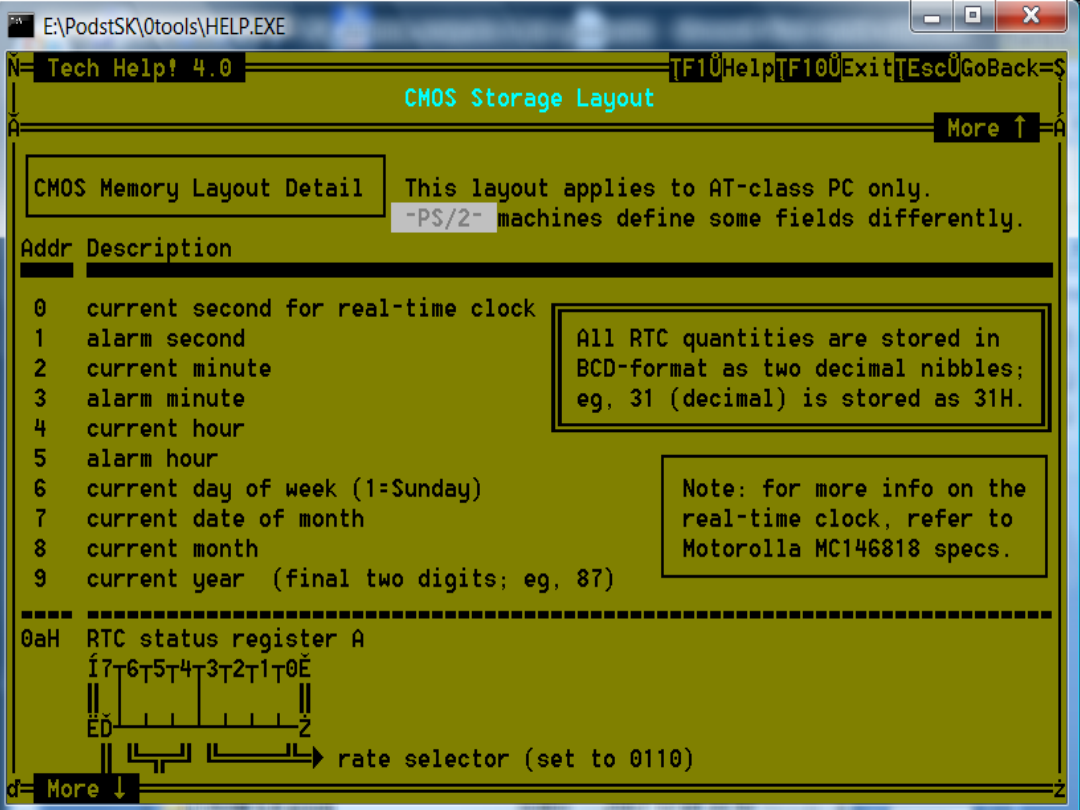This screenshot has height=810, width=1080.
Task: Click bit 0 in the register diagram
Action: point(291,669)
